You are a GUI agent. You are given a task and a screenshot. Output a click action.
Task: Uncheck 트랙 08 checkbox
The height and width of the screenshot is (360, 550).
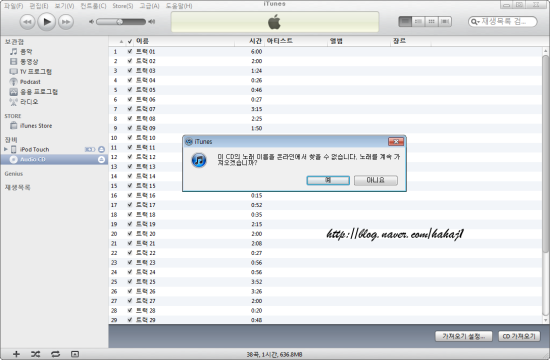coord(130,119)
